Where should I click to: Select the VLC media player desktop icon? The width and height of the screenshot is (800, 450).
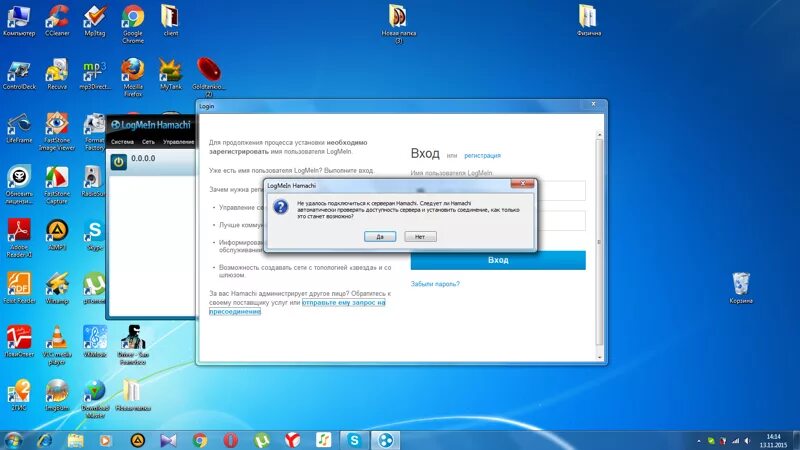(57, 345)
